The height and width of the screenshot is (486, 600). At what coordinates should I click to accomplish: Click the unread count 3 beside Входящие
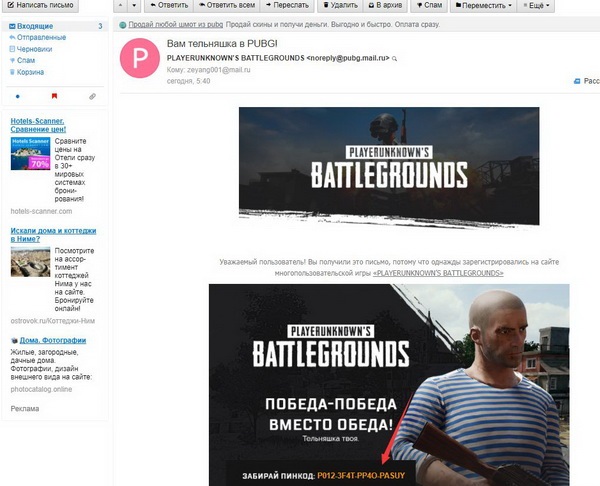coord(100,26)
